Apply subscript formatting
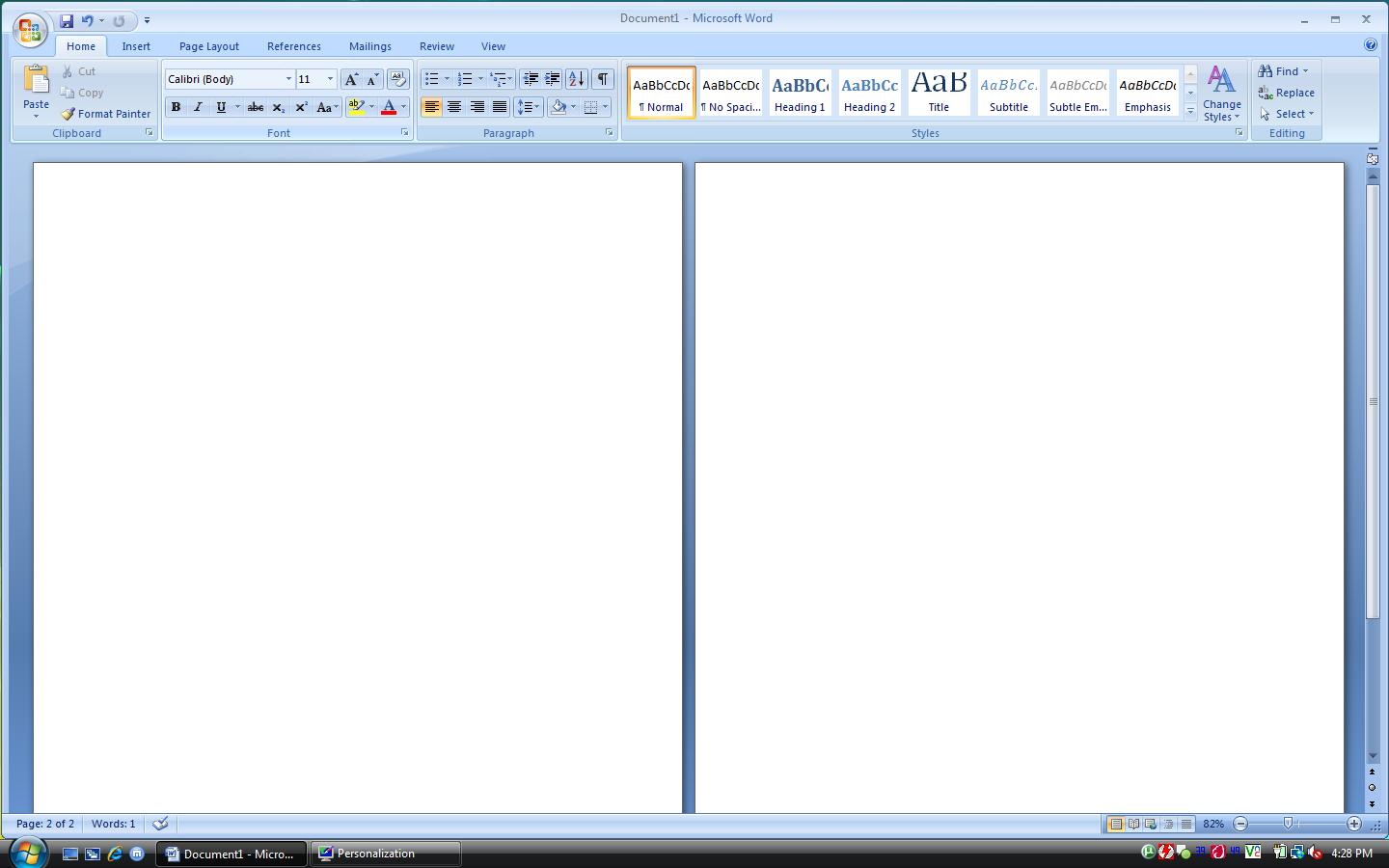This screenshot has width=1389, height=868. click(x=278, y=107)
